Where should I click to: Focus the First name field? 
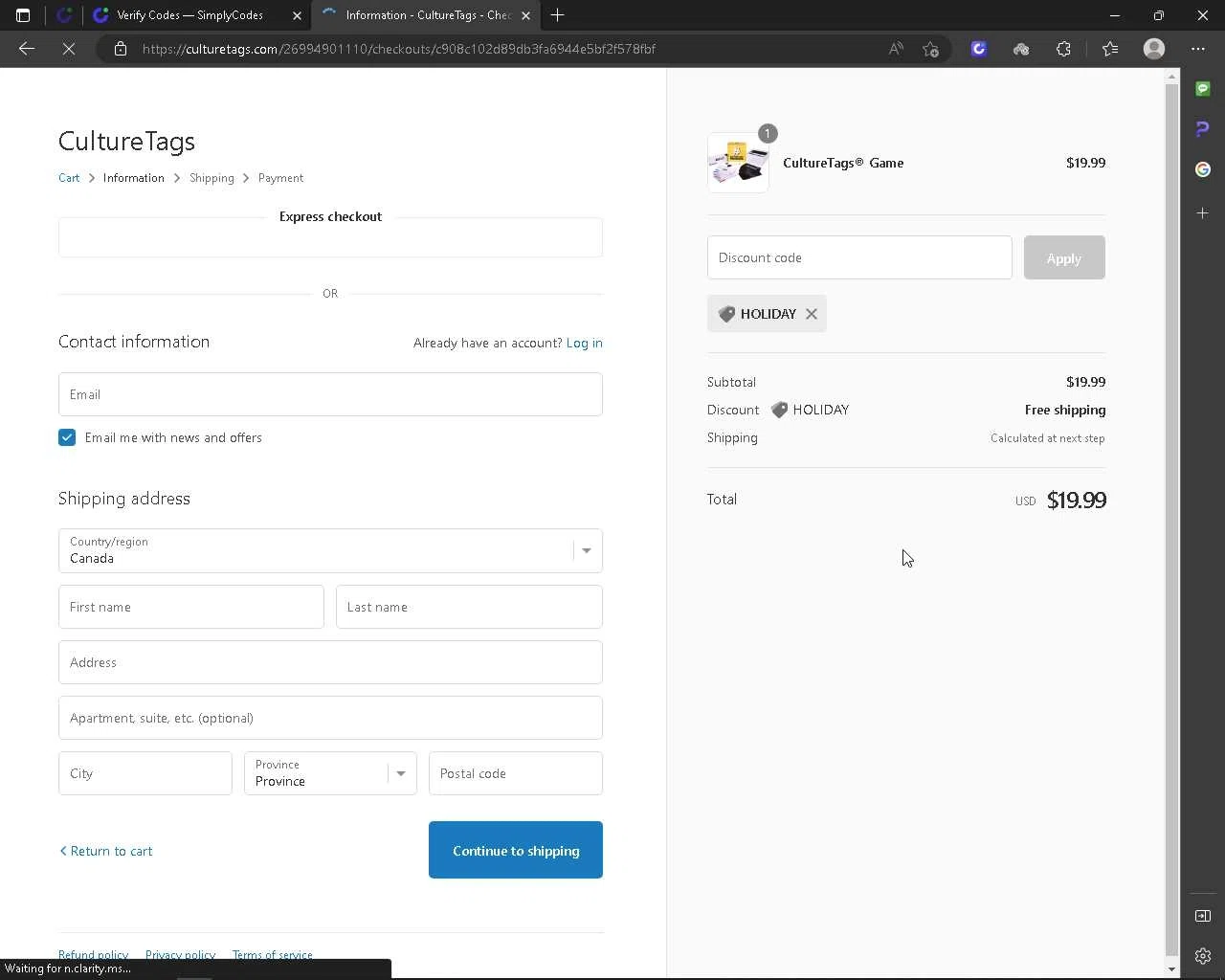191,607
